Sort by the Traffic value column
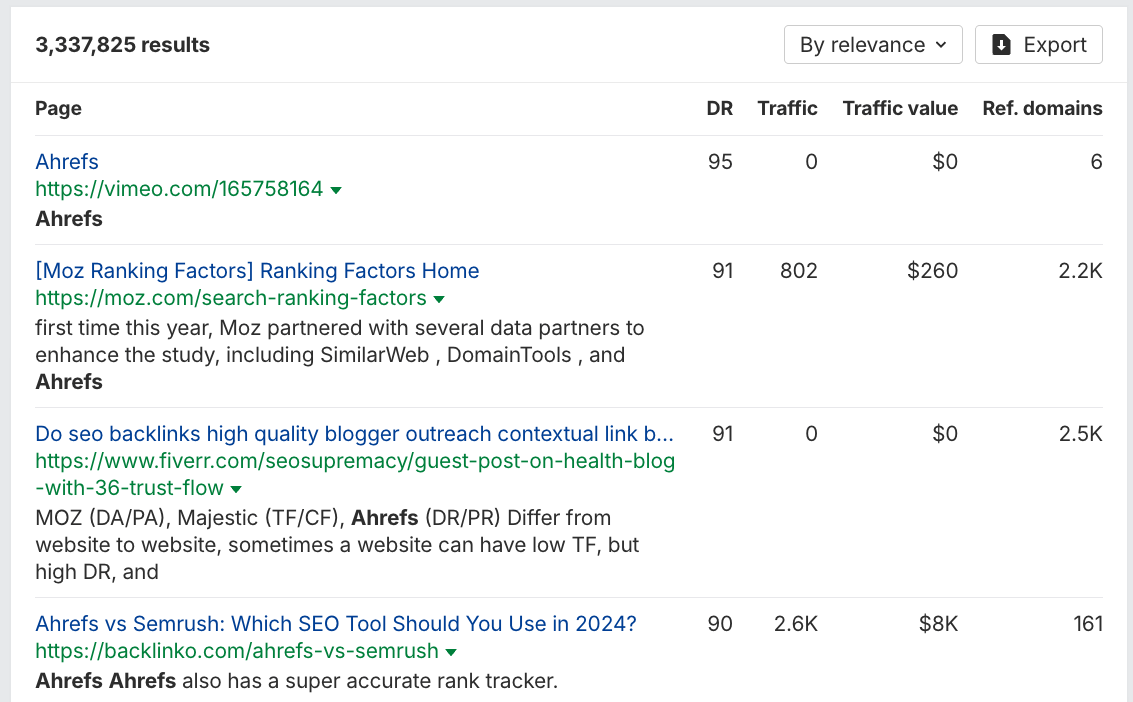The height and width of the screenshot is (702, 1133). click(x=899, y=108)
